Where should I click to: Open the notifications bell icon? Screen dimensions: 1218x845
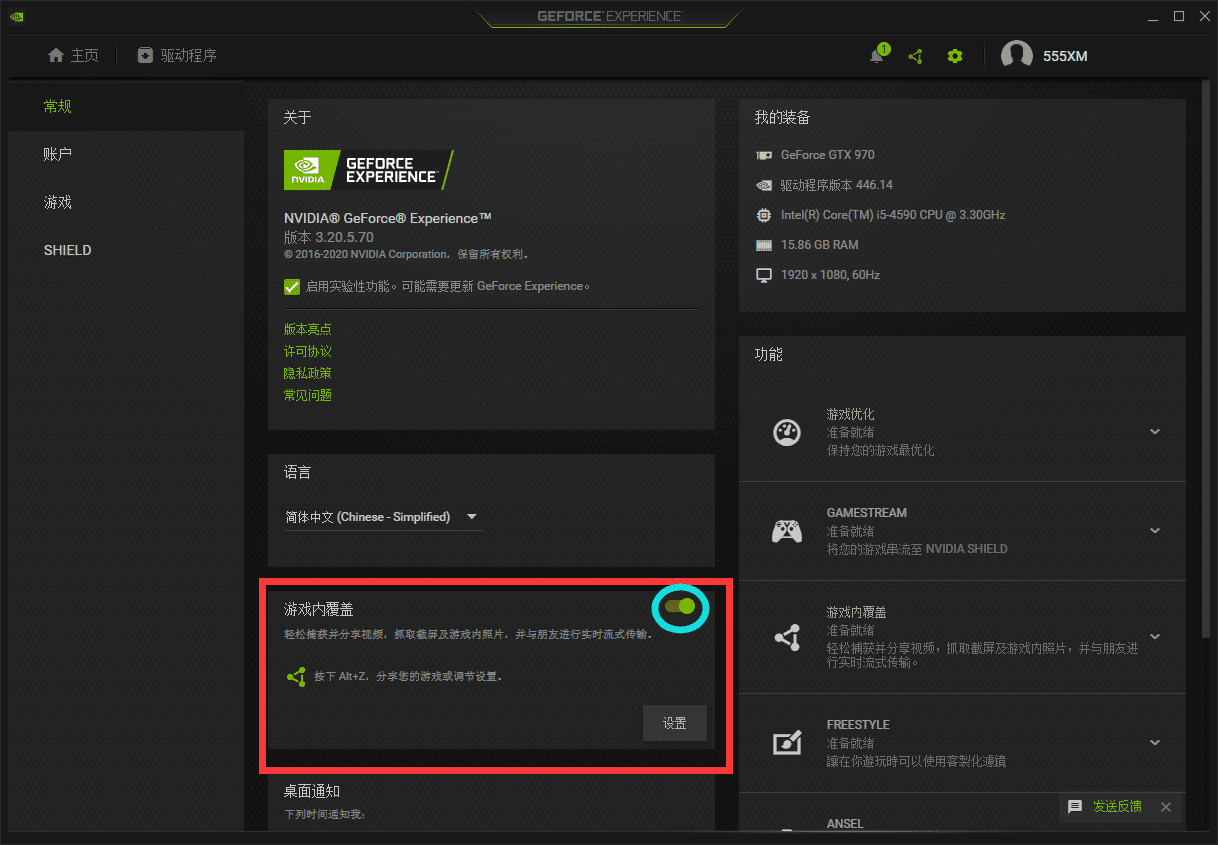[877, 56]
